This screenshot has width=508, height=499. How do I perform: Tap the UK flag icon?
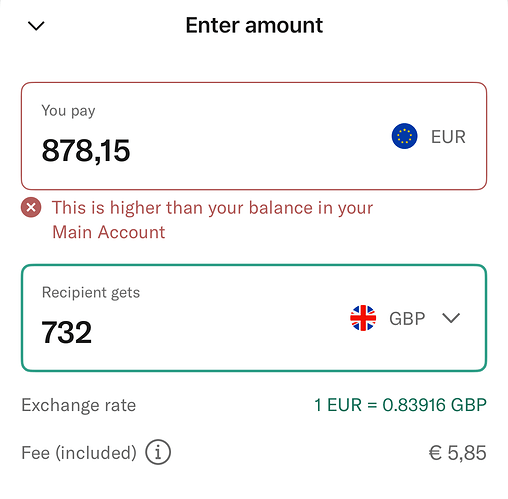tap(363, 318)
